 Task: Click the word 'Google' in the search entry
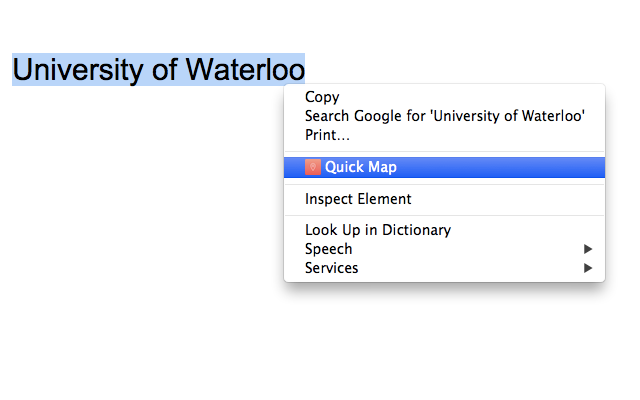pyautogui.click(x=376, y=116)
